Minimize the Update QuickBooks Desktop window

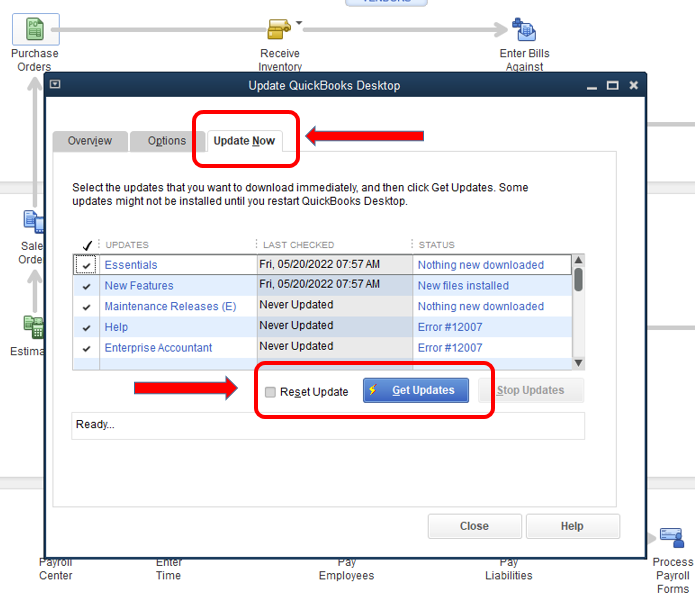(592, 86)
